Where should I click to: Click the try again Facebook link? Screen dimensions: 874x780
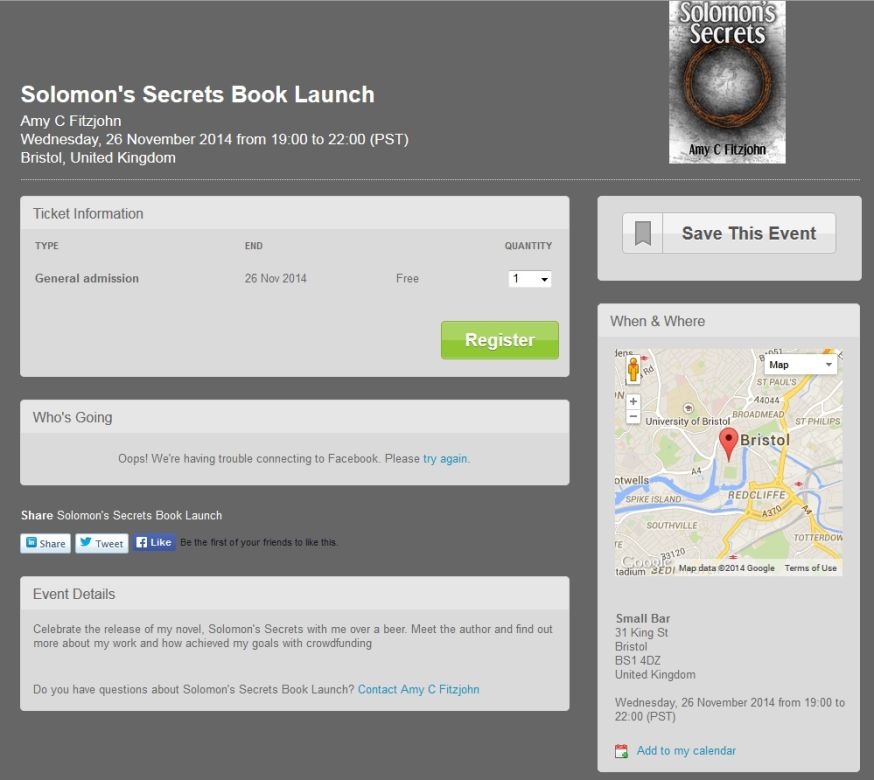point(445,459)
